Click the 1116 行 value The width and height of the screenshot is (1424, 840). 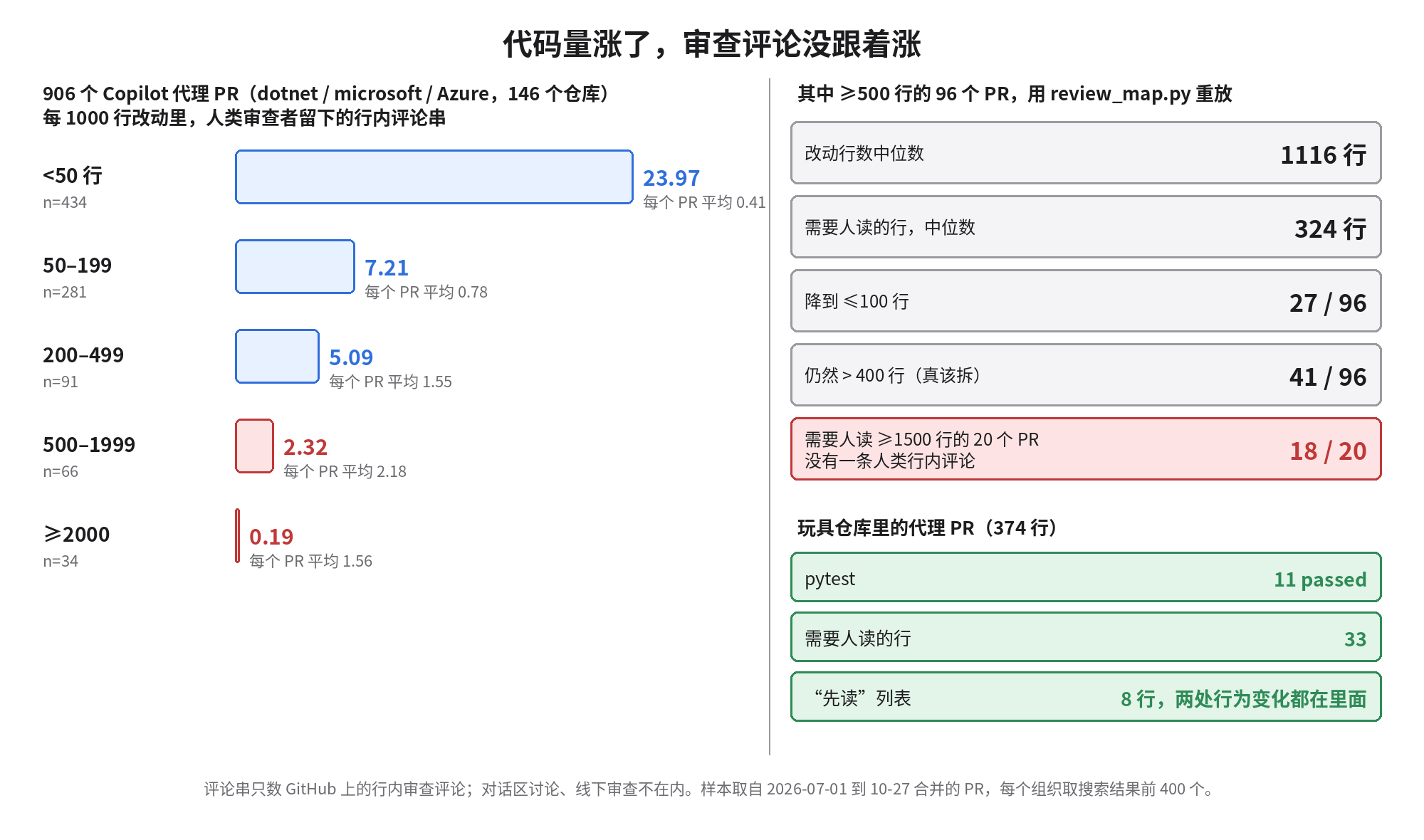tap(1323, 155)
